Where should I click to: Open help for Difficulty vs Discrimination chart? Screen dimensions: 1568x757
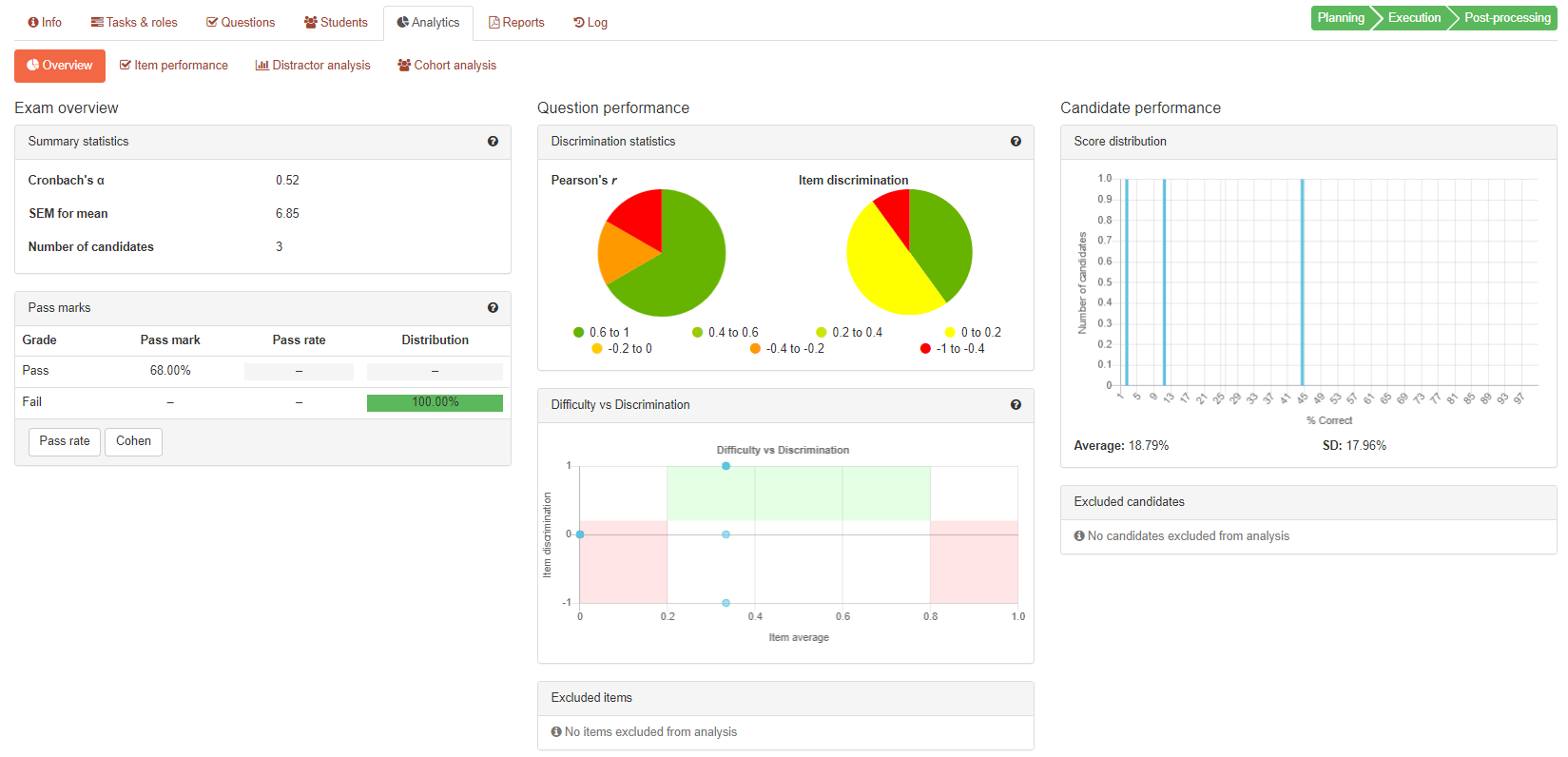pos(1016,405)
